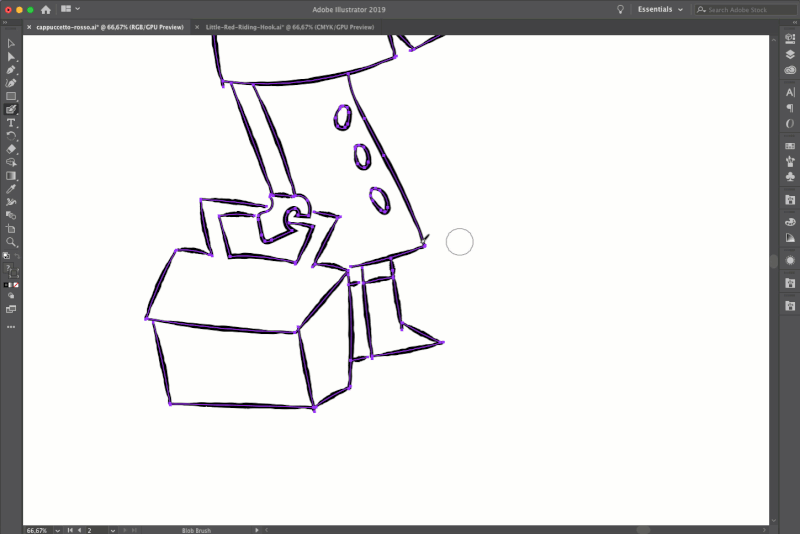Select the Rectangle tool
The height and width of the screenshot is (534, 800).
click(x=11, y=96)
